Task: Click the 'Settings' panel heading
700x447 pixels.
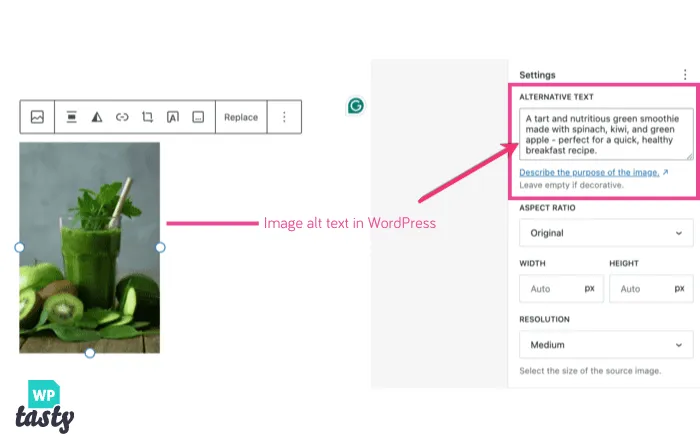Action: click(x=537, y=75)
